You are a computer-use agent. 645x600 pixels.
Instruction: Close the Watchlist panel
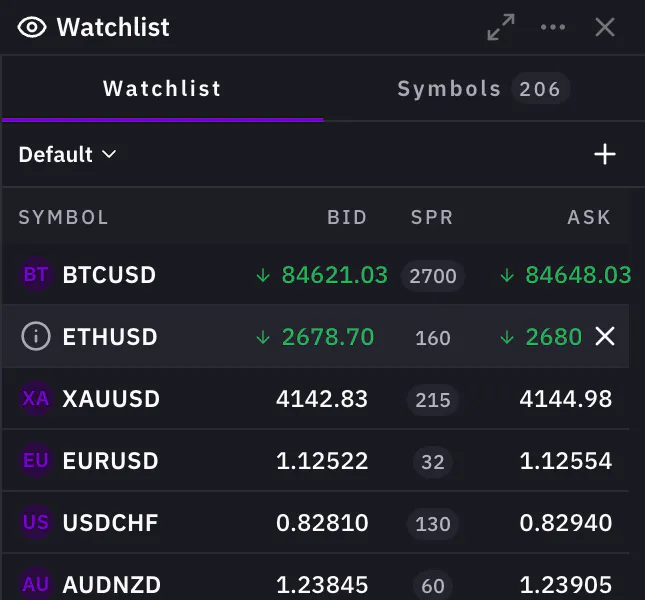coord(605,28)
